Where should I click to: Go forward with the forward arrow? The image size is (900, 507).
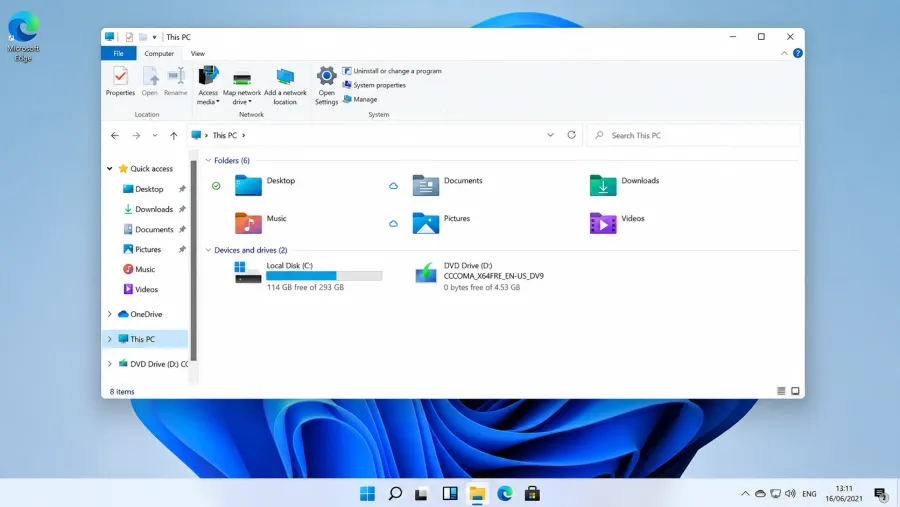tap(136, 136)
